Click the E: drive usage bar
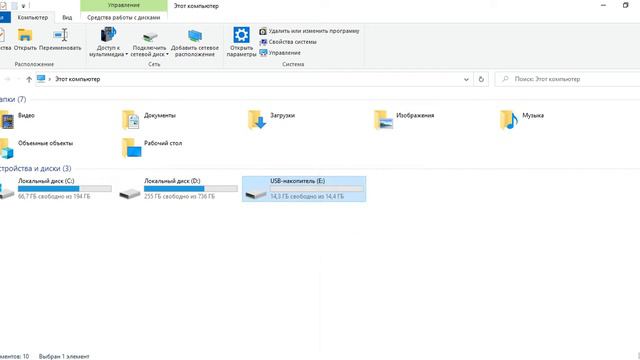The image size is (640, 360). click(317, 189)
